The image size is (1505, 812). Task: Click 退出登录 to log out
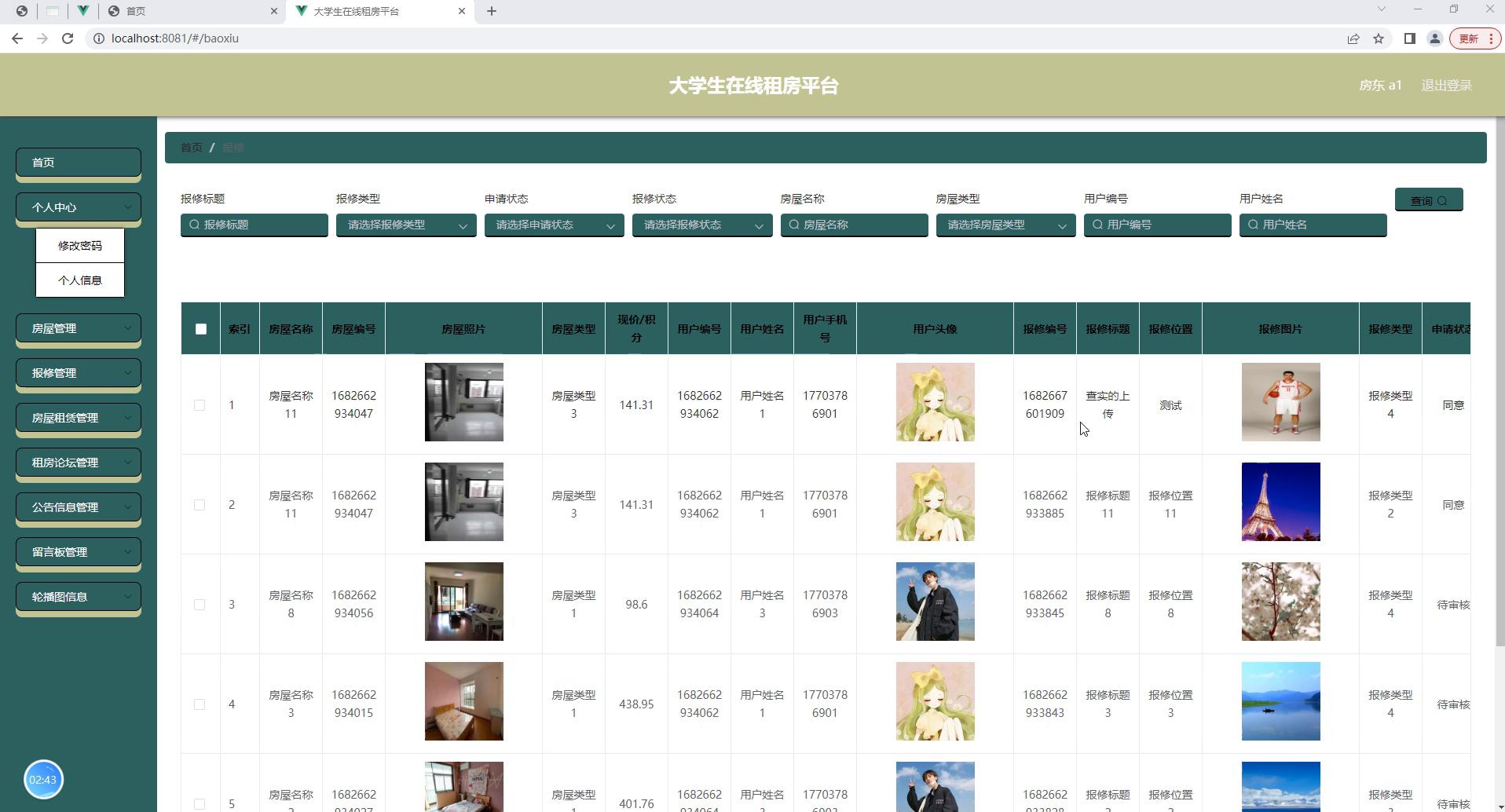[1446, 85]
